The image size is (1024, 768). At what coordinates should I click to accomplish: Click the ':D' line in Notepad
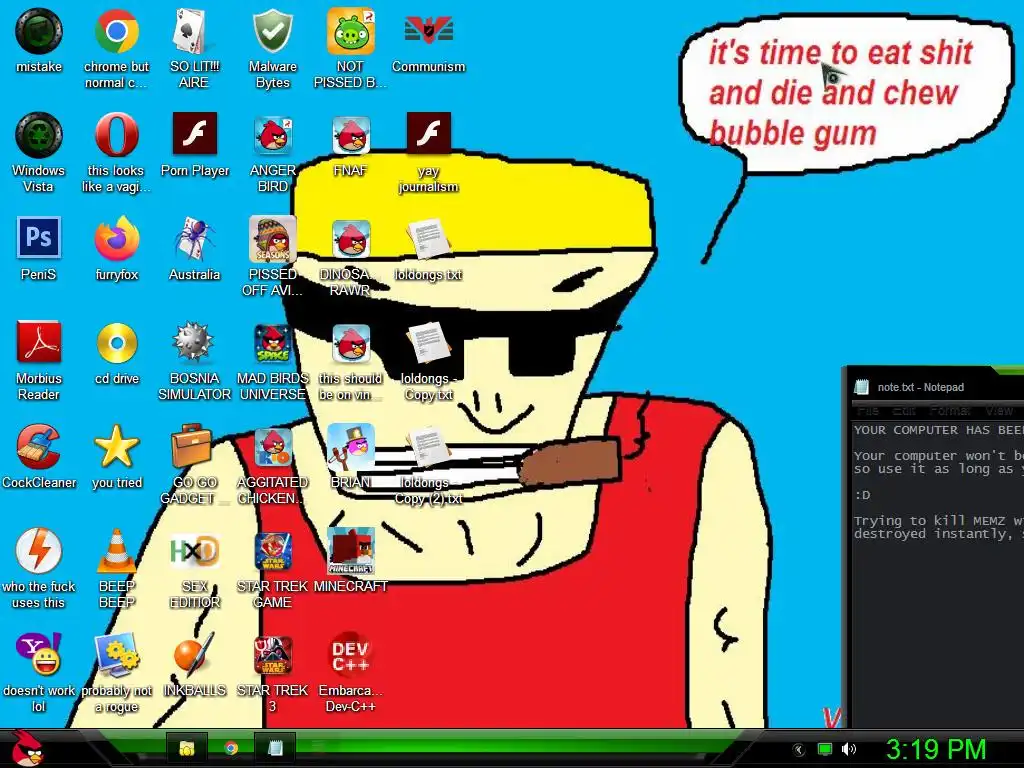pyautogui.click(x=863, y=495)
